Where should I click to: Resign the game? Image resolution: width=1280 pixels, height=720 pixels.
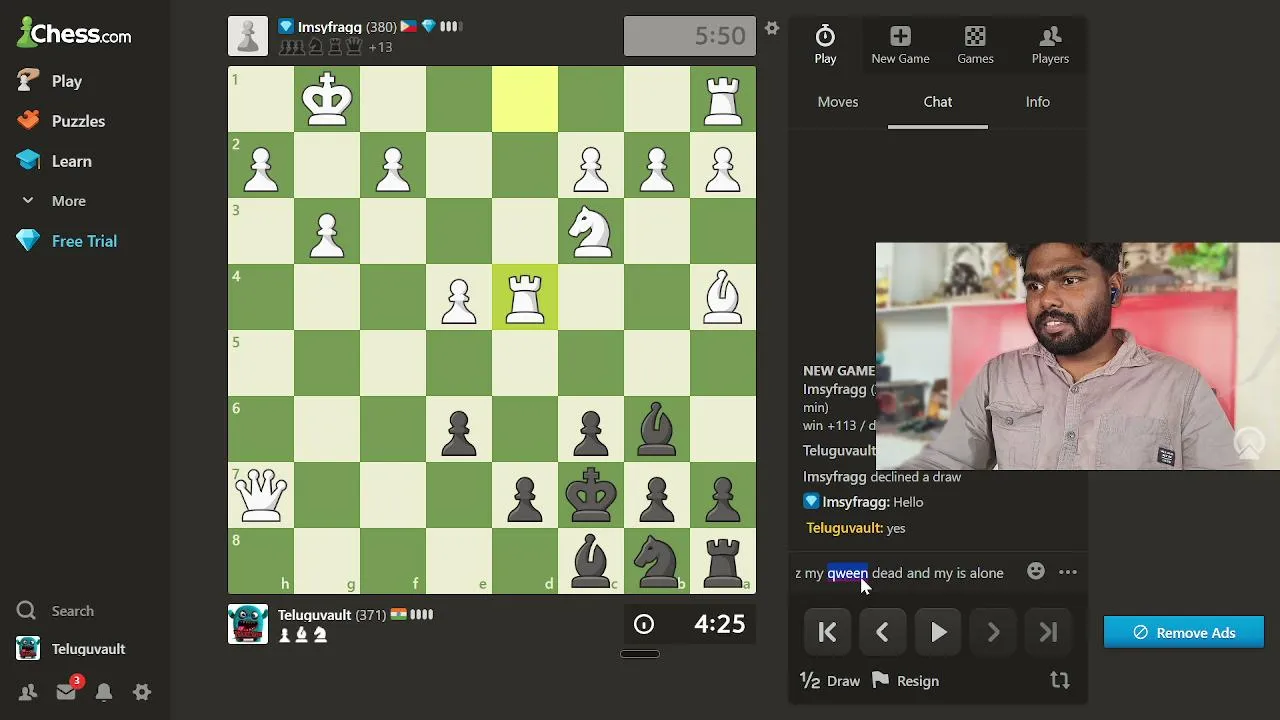click(905, 681)
